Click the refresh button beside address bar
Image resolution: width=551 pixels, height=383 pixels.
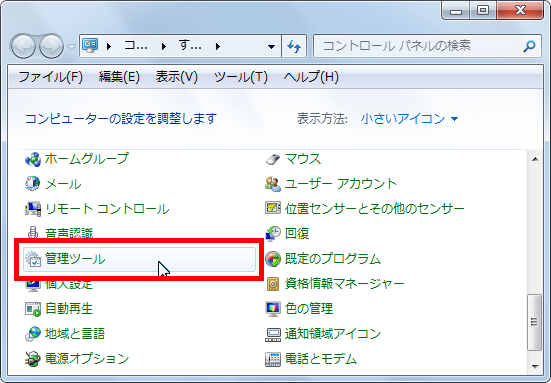pos(294,46)
